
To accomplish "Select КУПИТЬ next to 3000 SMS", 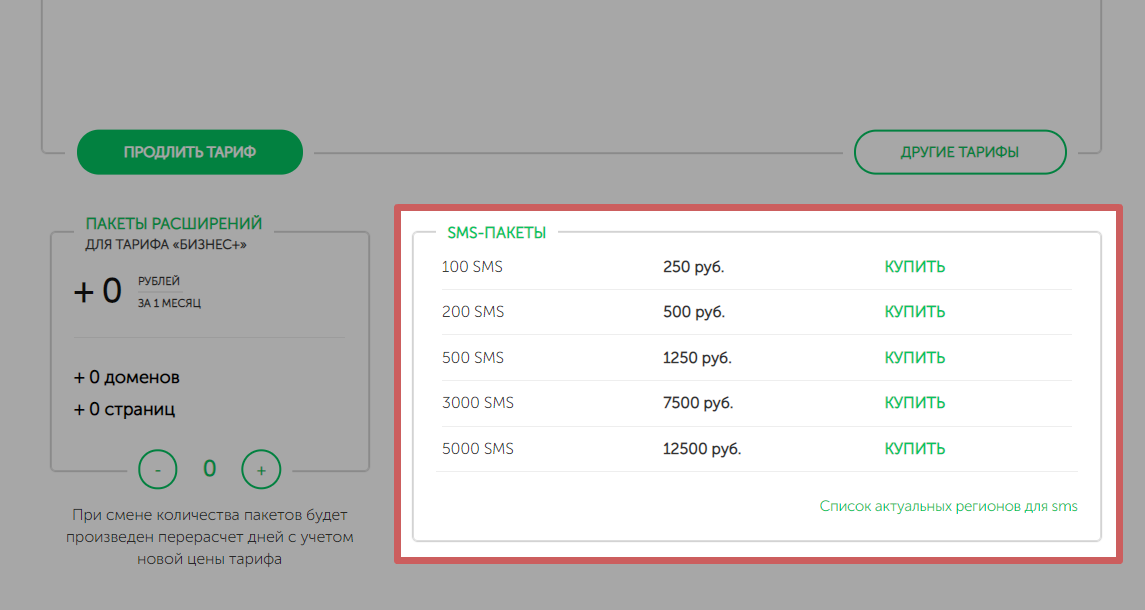I will [914, 403].
